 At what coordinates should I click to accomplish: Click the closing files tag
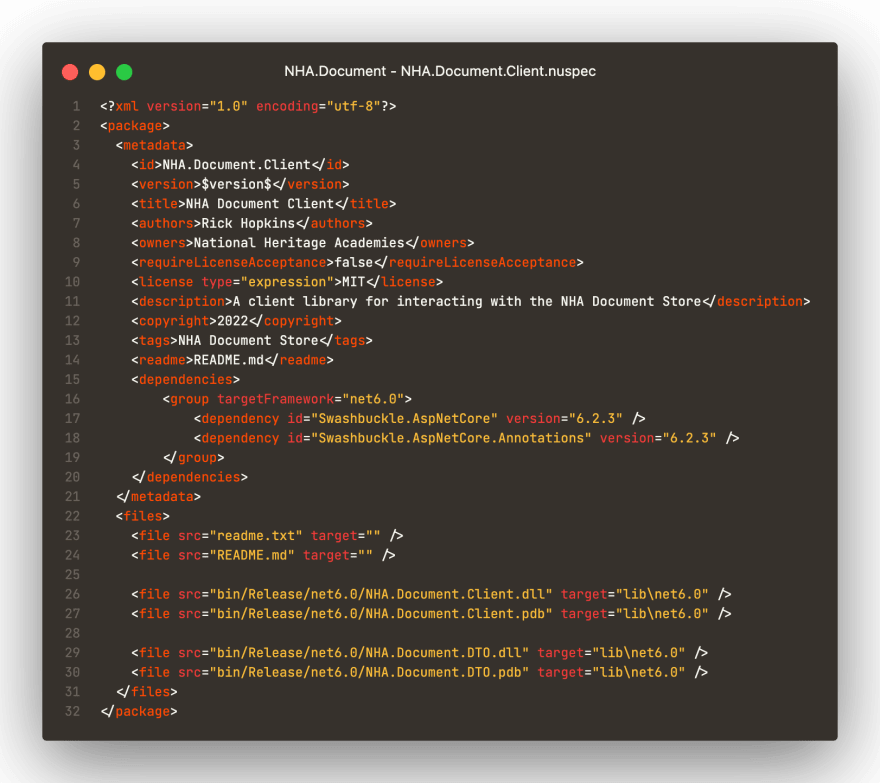coord(146,692)
